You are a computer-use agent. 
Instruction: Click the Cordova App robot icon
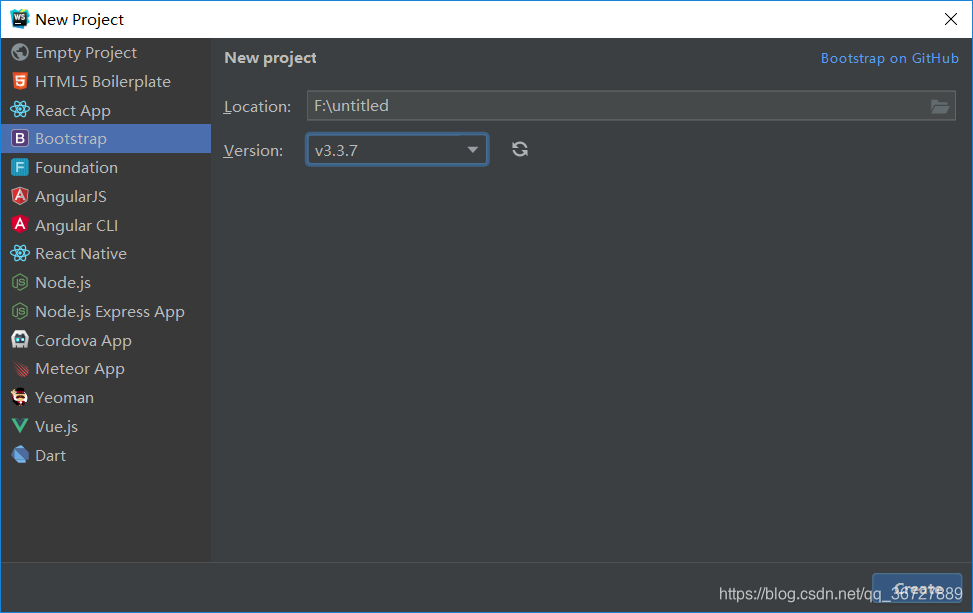pyautogui.click(x=20, y=339)
